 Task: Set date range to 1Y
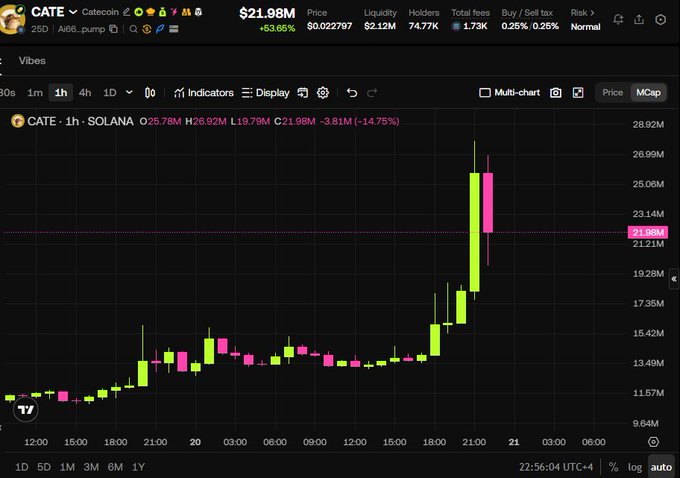pyautogui.click(x=138, y=467)
